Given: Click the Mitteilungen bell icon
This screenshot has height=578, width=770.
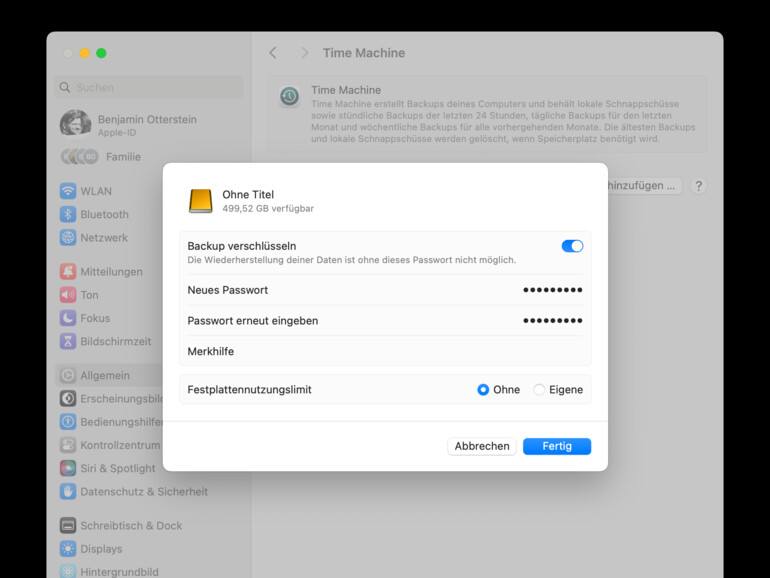Looking at the screenshot, I should pos(68,271).
